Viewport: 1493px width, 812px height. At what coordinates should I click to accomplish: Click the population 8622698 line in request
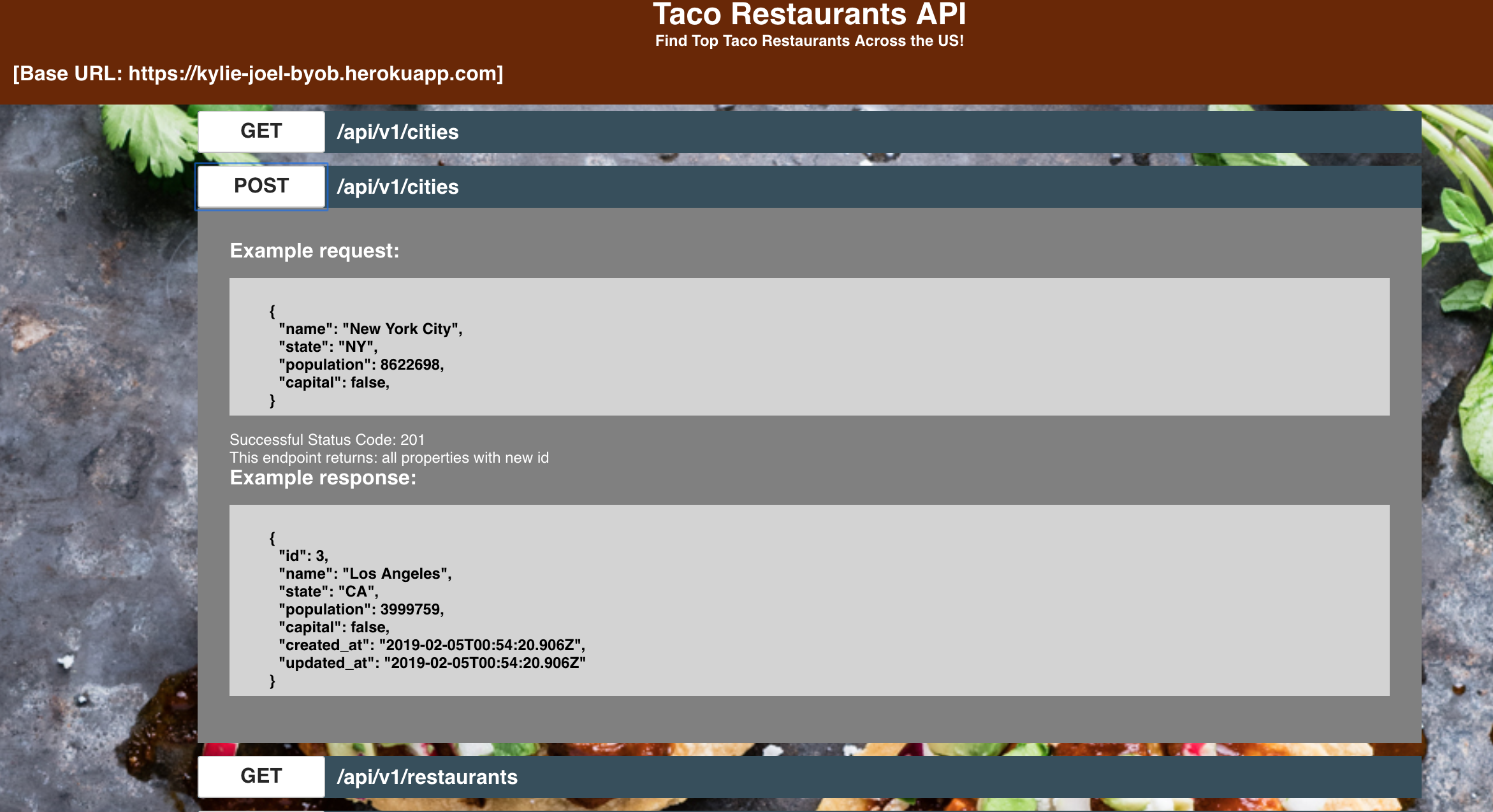pyautogui.click(x=361, y=365)
